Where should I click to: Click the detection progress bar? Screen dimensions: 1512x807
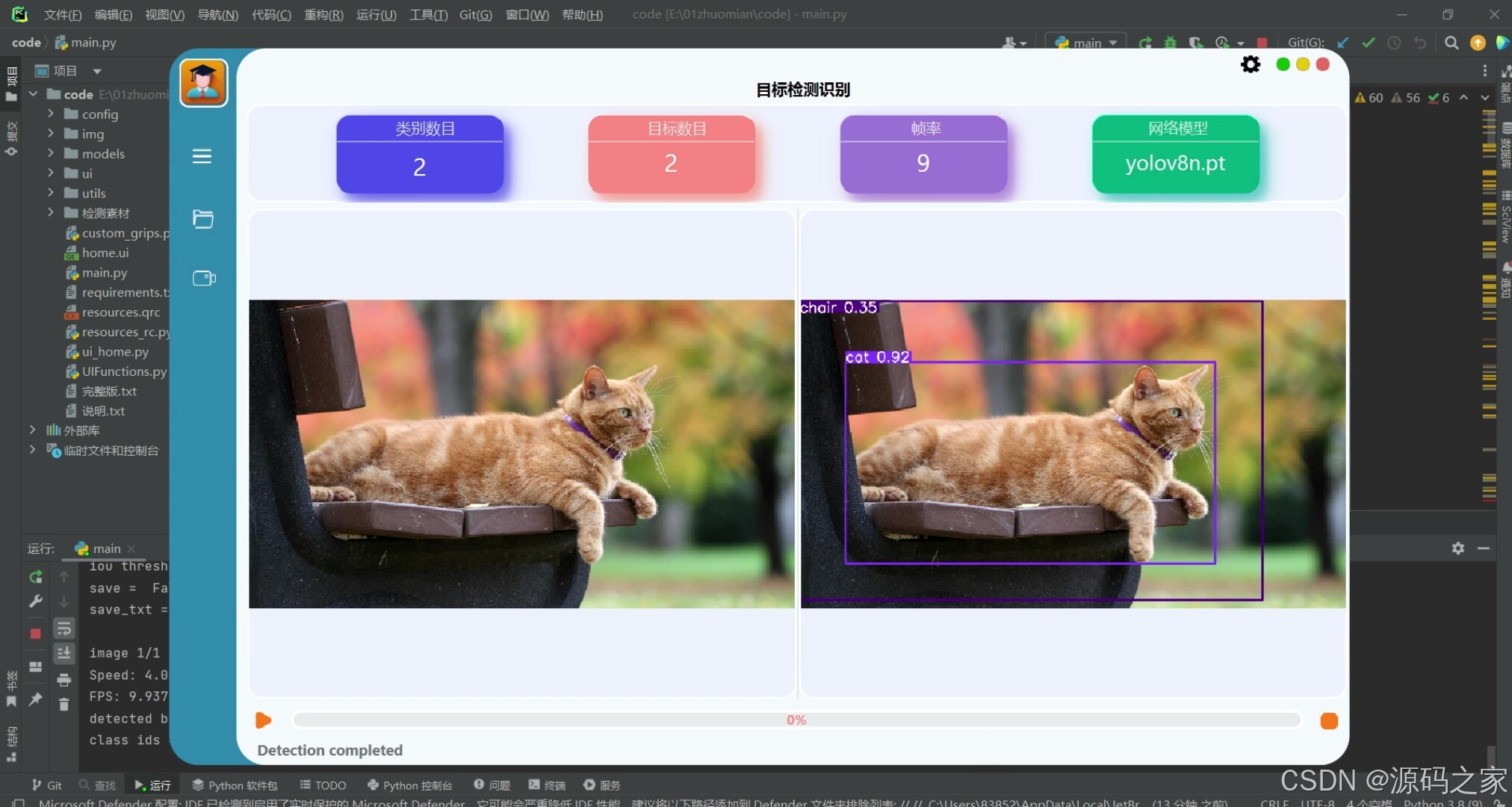pos(796,720)
